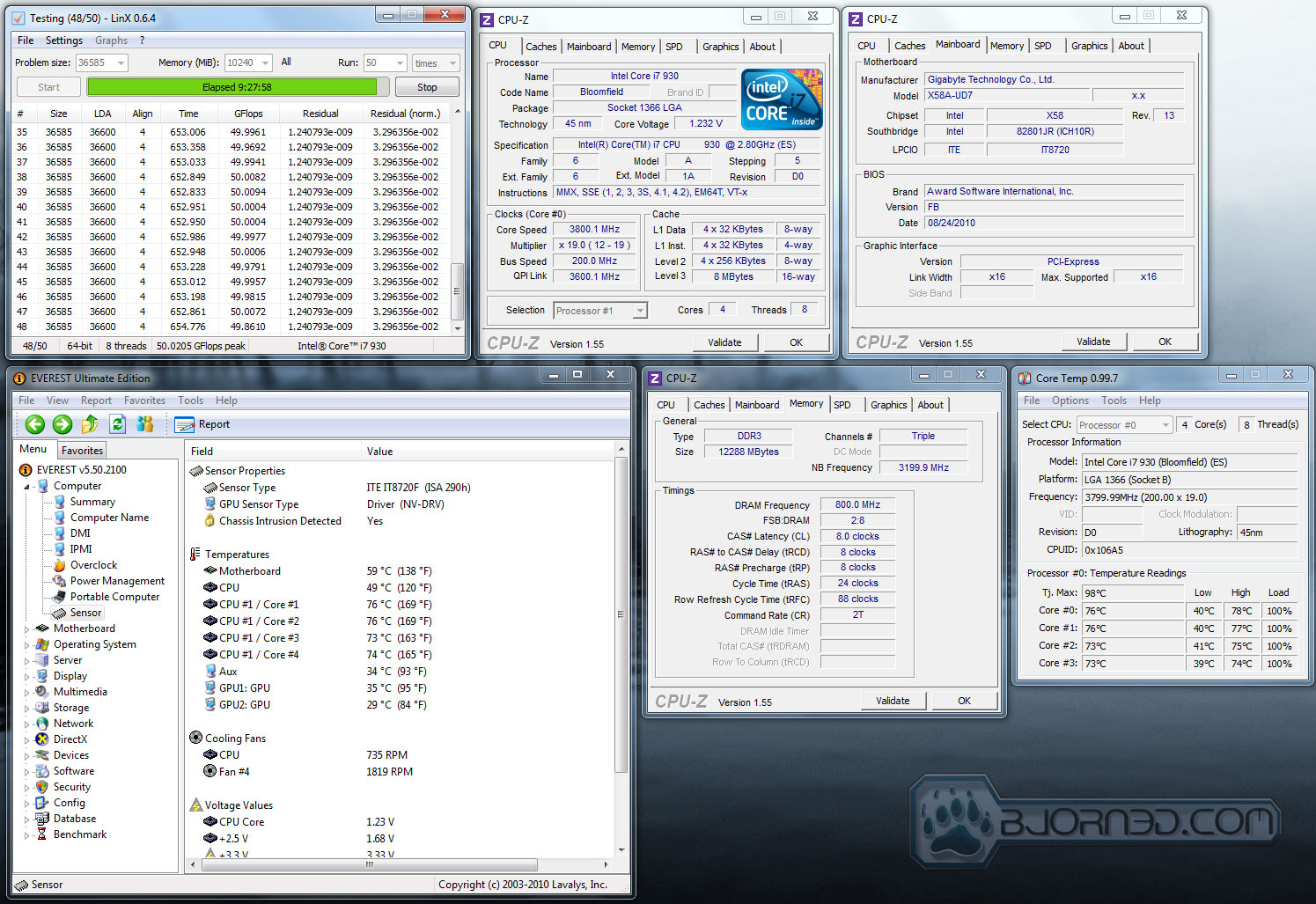The height and width of the screenshot is (904, 1316).
Task: Click GPU1: GPU sensor row icon
Action: [210, 688]
